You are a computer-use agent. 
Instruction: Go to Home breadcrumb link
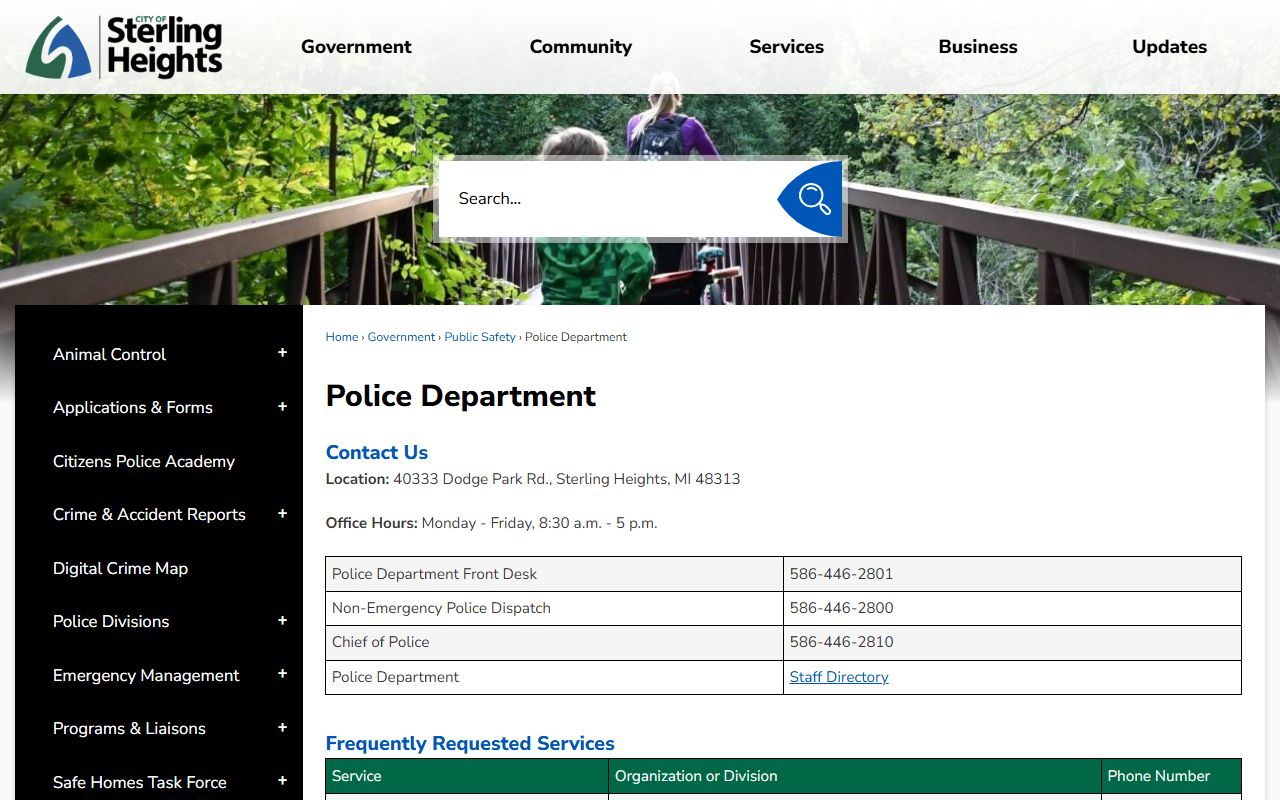(x=341, y=337)
